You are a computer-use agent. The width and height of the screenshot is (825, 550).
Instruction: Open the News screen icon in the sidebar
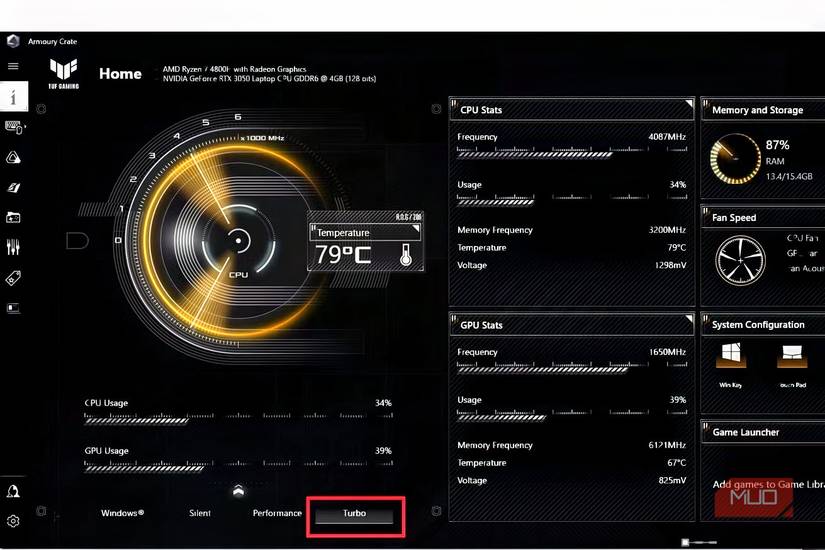point(13,308)
